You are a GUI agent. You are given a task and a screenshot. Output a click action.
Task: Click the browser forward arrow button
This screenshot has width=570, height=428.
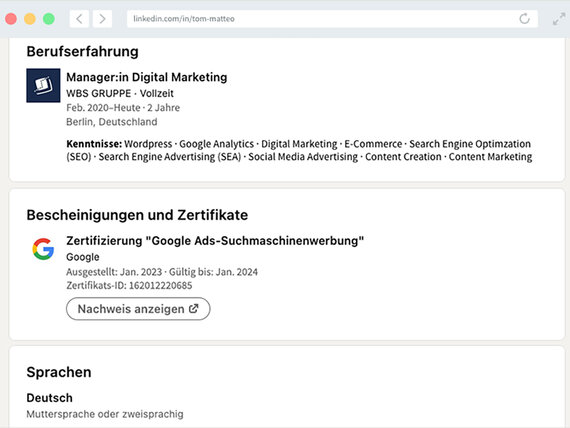pos(102,19)
